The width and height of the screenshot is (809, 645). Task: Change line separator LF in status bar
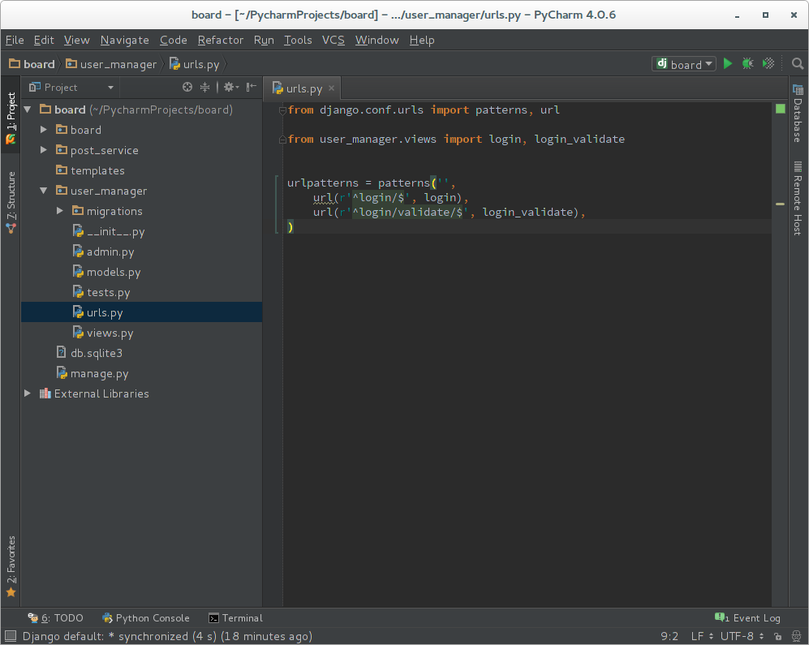pos(702,636)
